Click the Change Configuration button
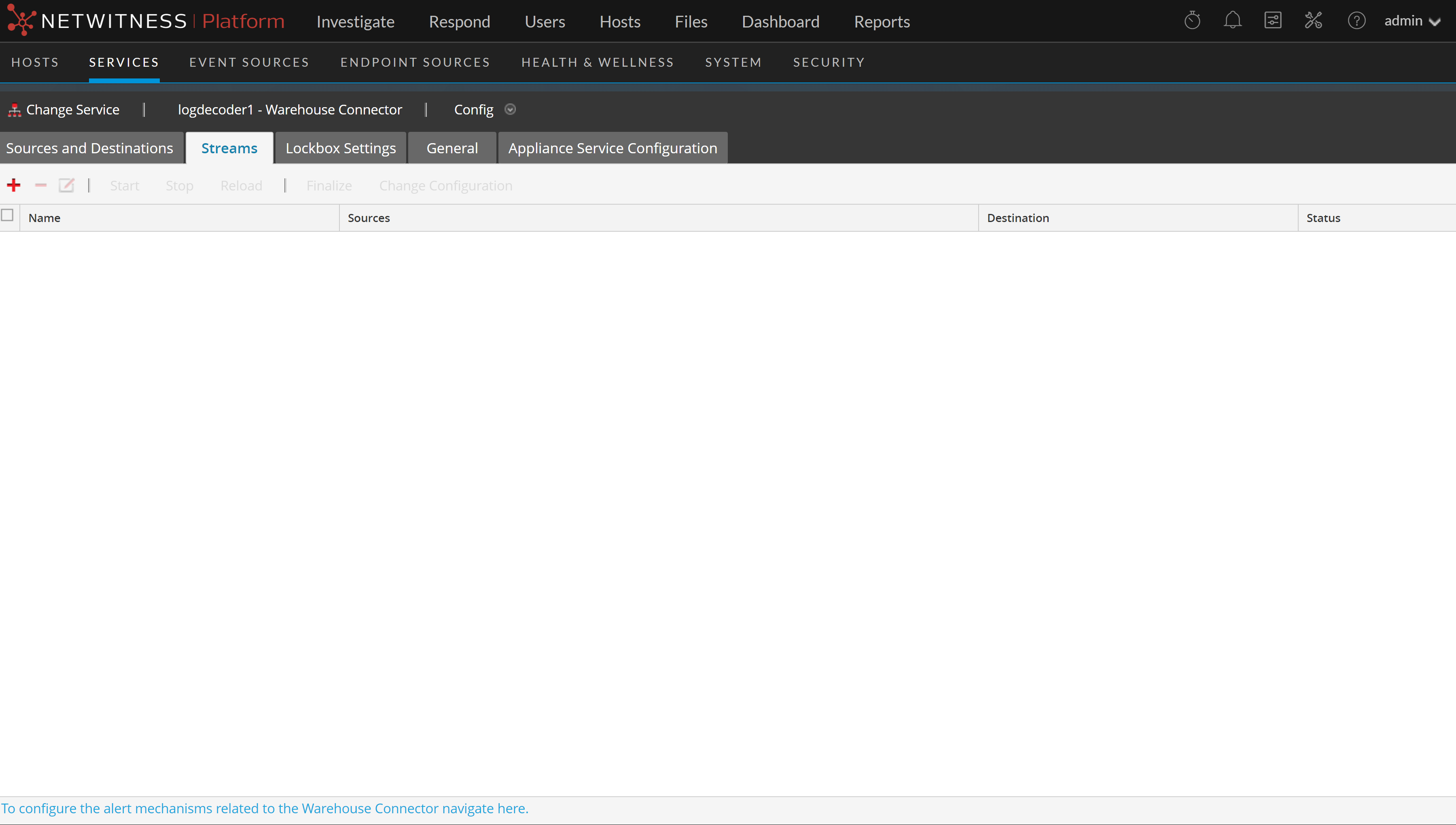The width and height of the screenshot is (1456, 825). 445,186
